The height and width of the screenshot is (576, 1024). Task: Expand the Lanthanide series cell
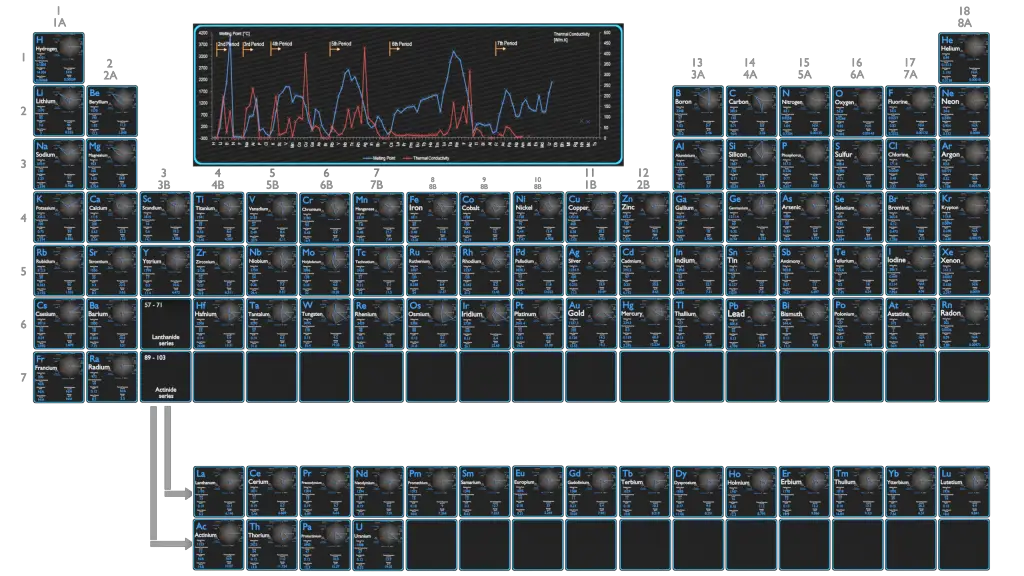tap(164, 323)
